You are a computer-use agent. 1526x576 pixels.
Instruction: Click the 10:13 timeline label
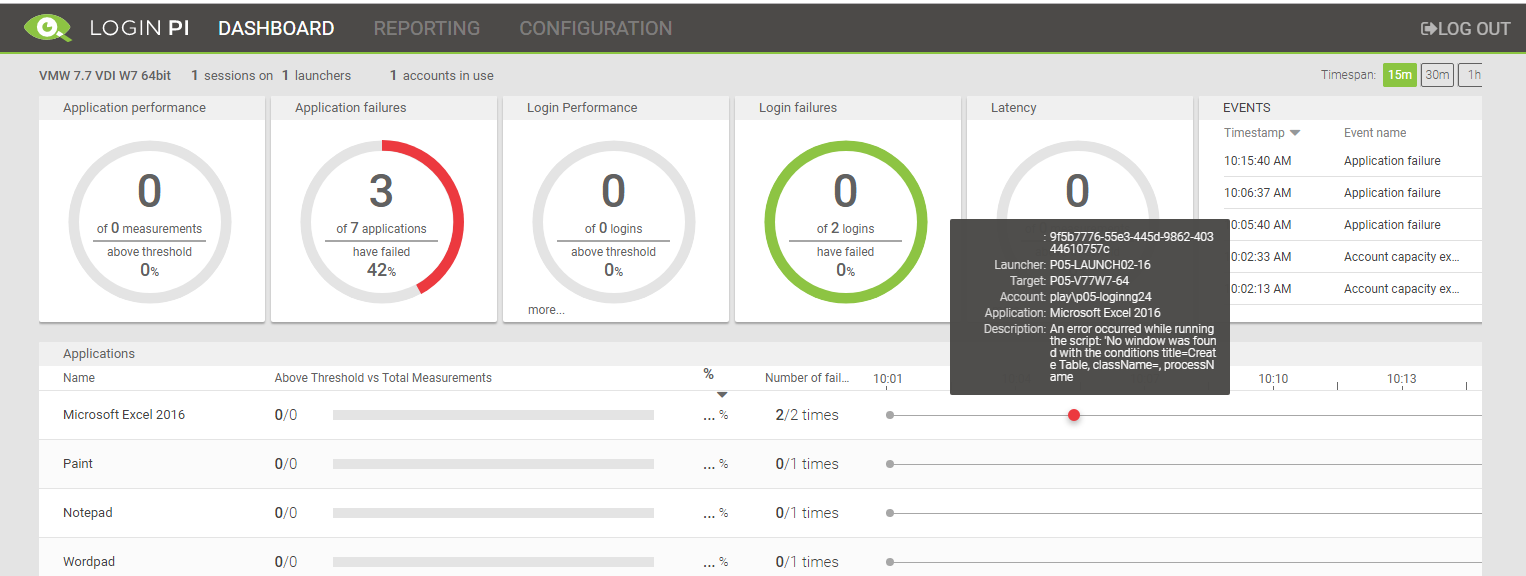[1401, 379]
